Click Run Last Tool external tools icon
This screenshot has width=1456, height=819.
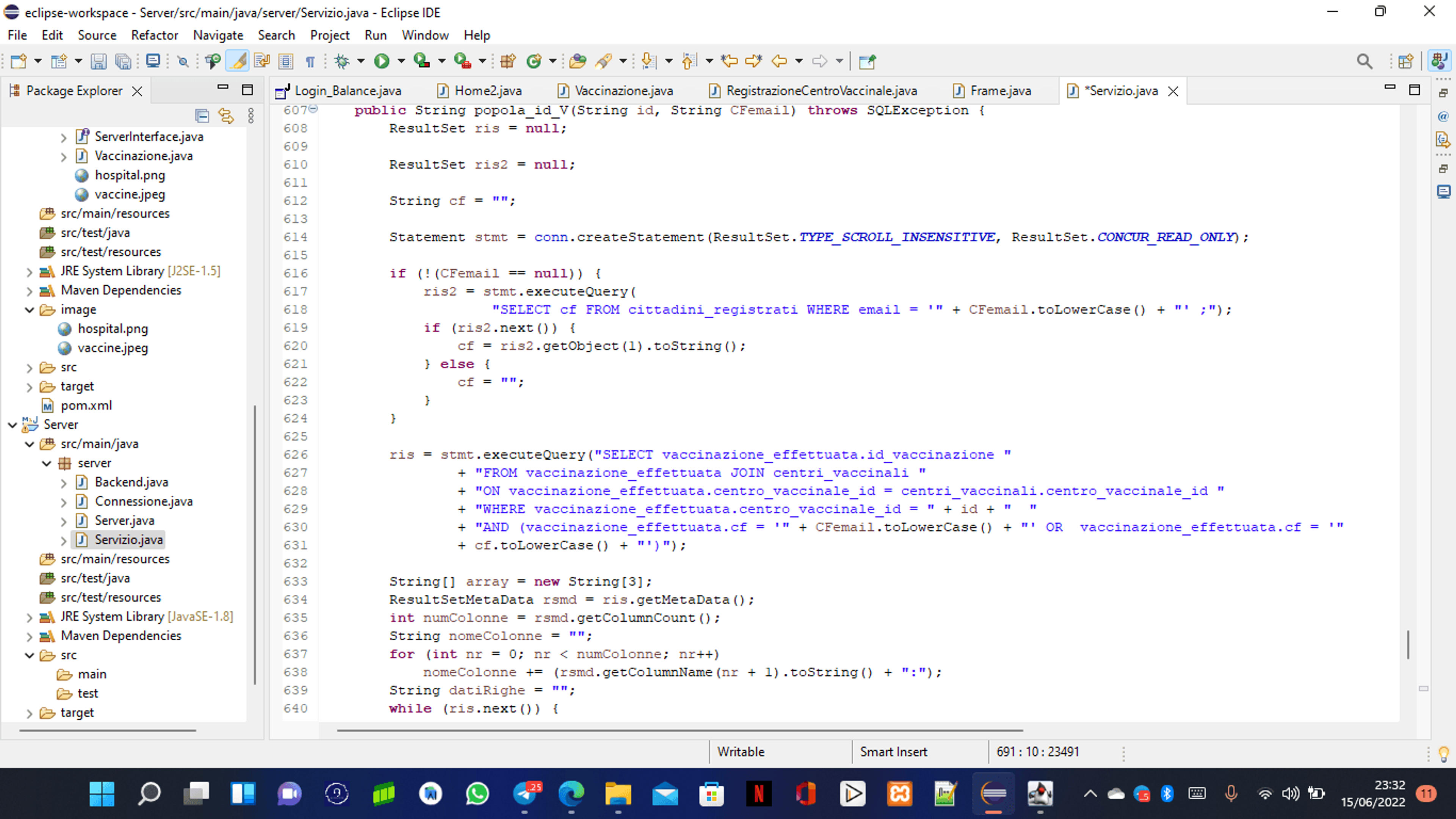click(462, 61)
